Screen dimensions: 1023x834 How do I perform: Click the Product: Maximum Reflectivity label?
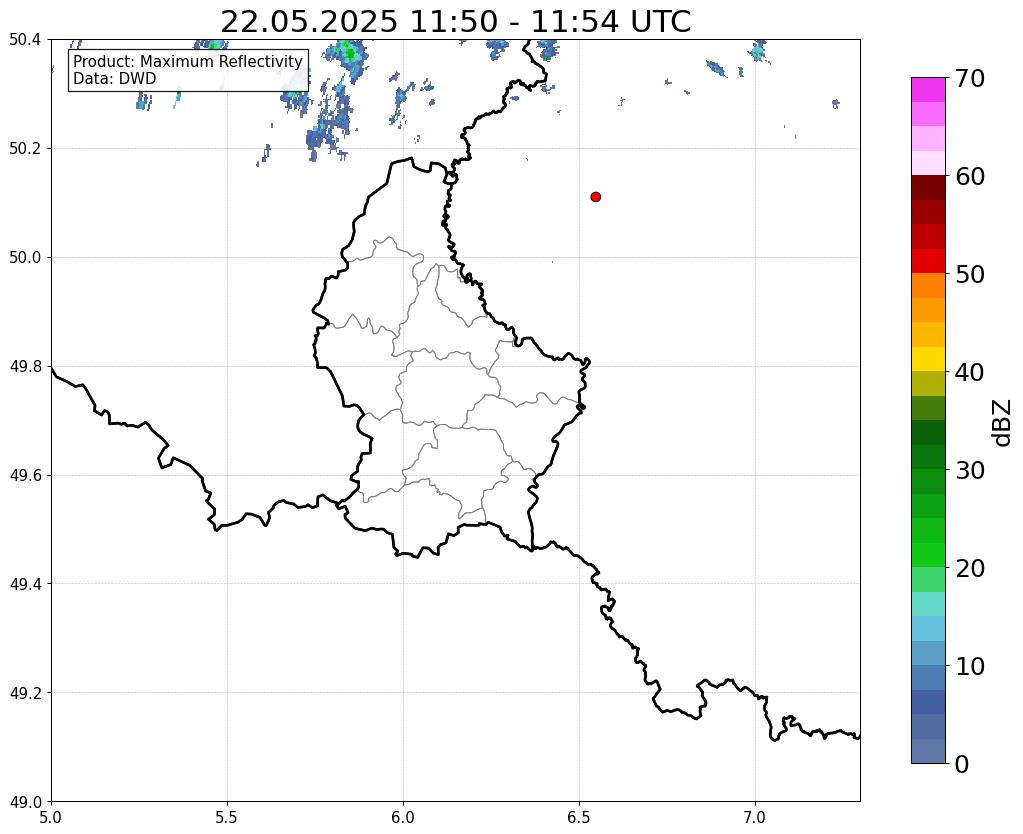tap(188, 61)
